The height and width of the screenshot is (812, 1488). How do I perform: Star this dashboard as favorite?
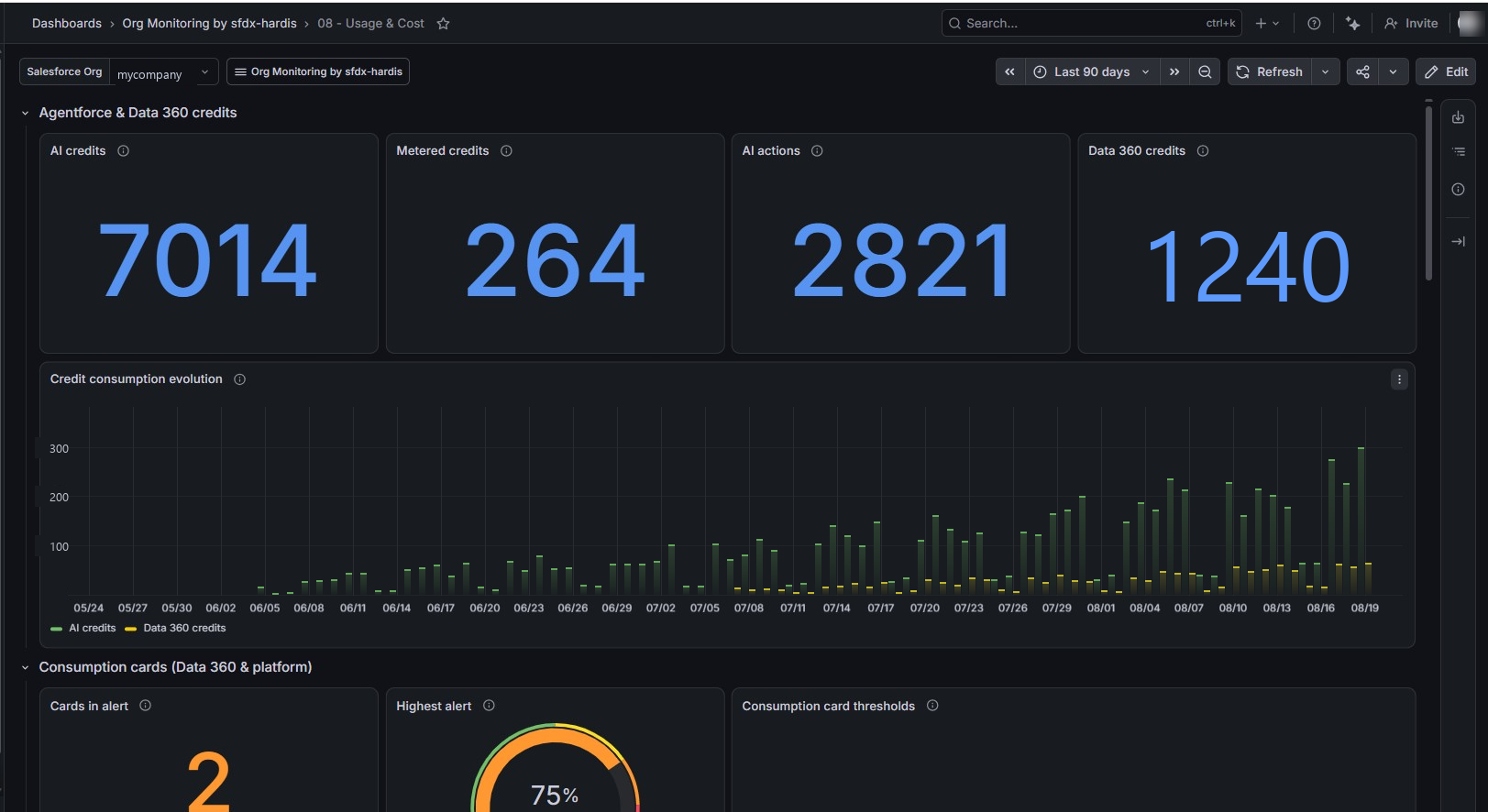click(x=443, y=24)
